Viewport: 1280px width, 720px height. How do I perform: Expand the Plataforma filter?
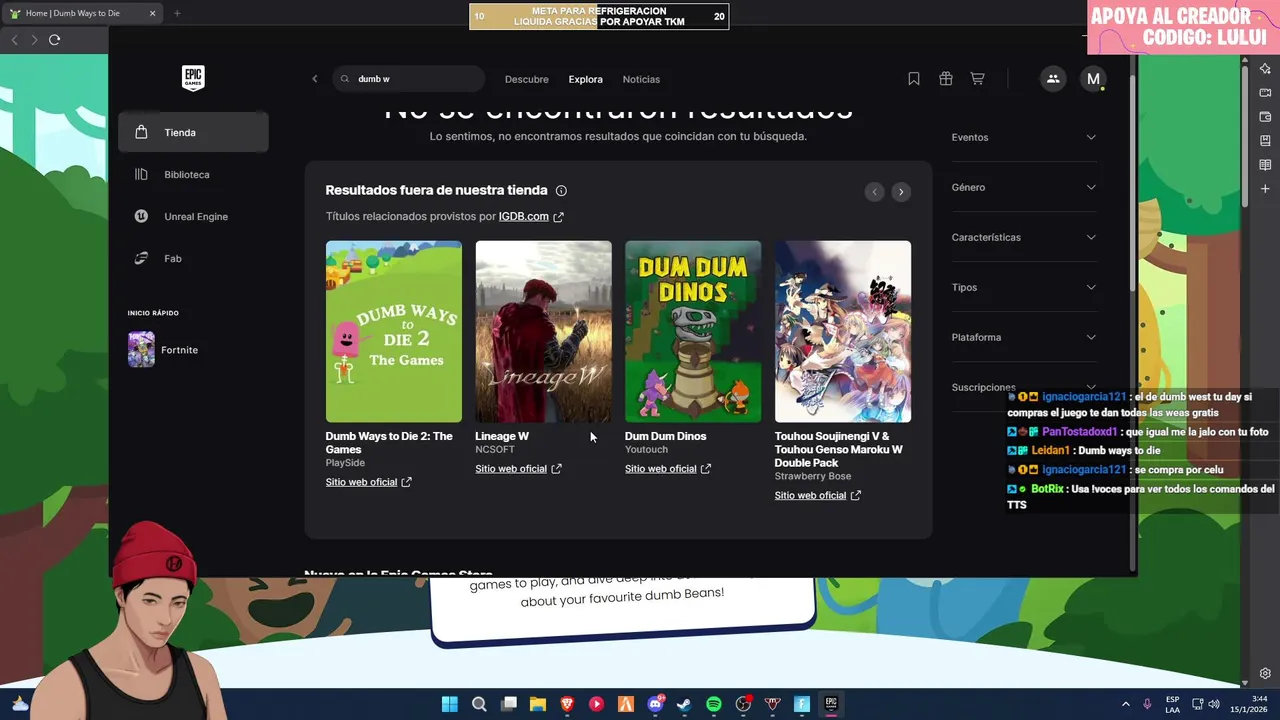pos(1024,337)
